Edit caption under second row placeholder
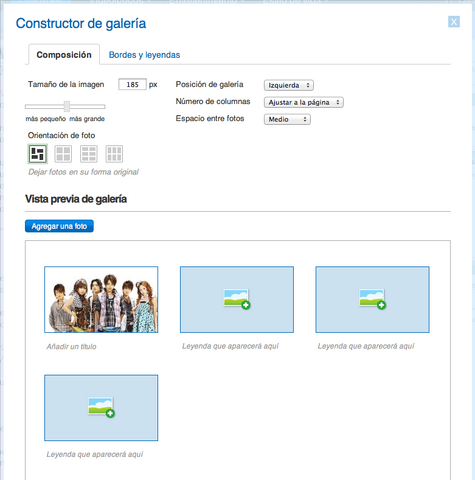 coord(95,454)
